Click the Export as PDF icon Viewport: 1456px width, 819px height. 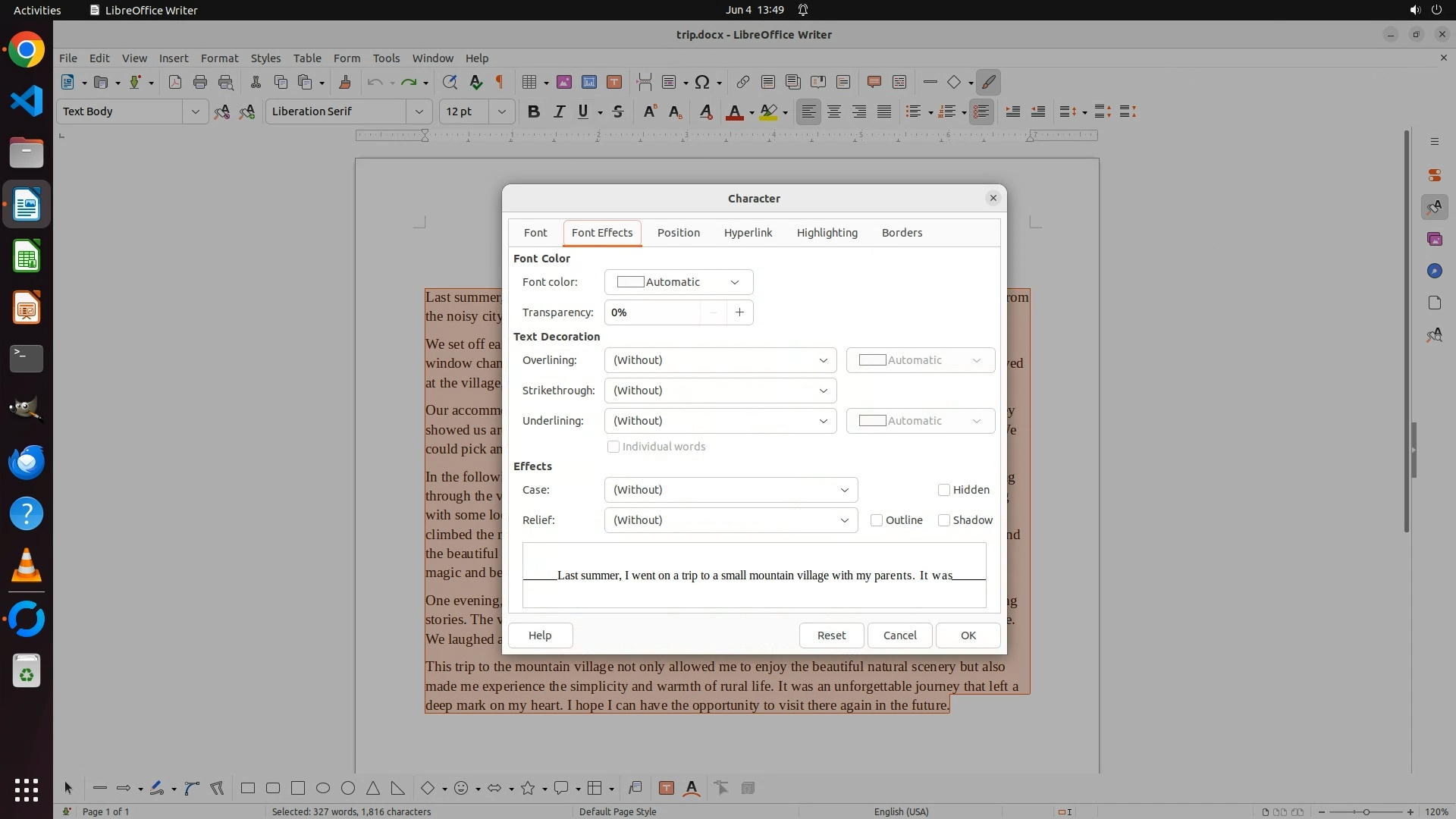175,82
